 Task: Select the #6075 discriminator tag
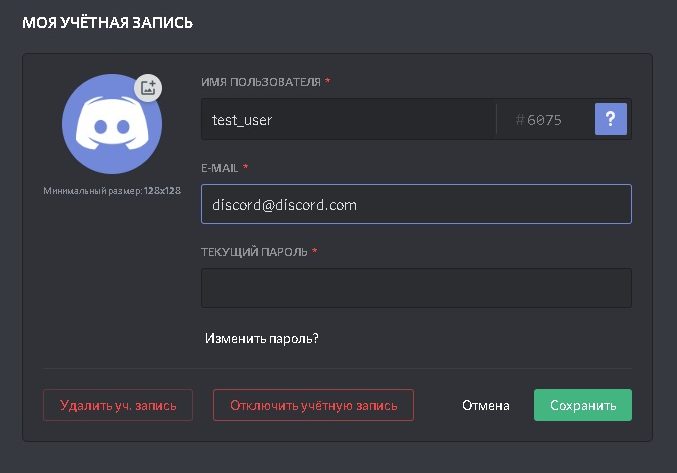coord(539,120)
